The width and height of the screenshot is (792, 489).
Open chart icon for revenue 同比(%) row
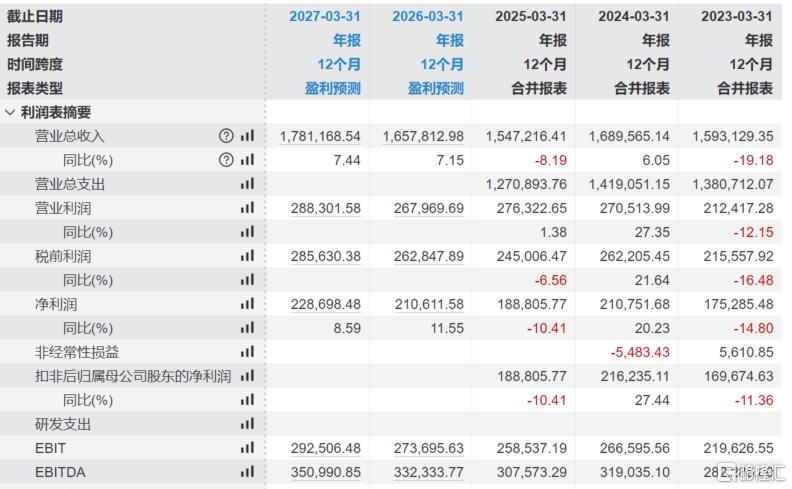[247, 160]
